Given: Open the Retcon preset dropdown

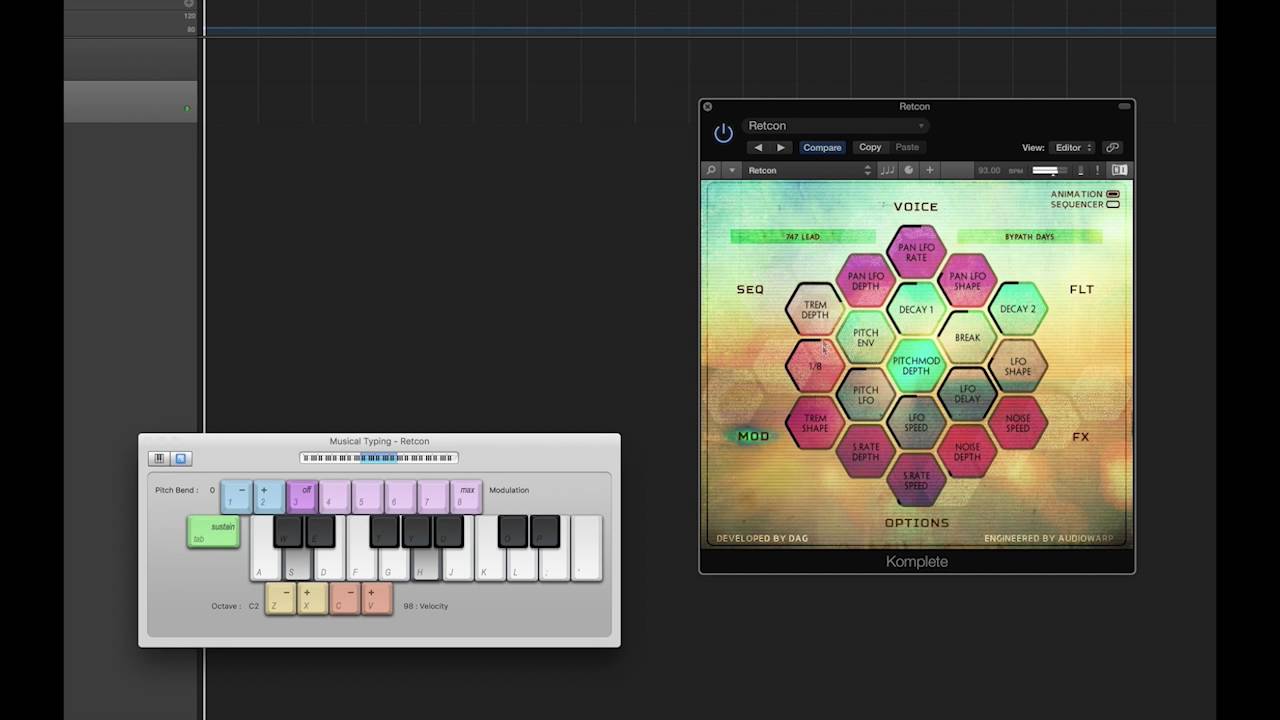Looking at the screenshot, I should (835, 125).
